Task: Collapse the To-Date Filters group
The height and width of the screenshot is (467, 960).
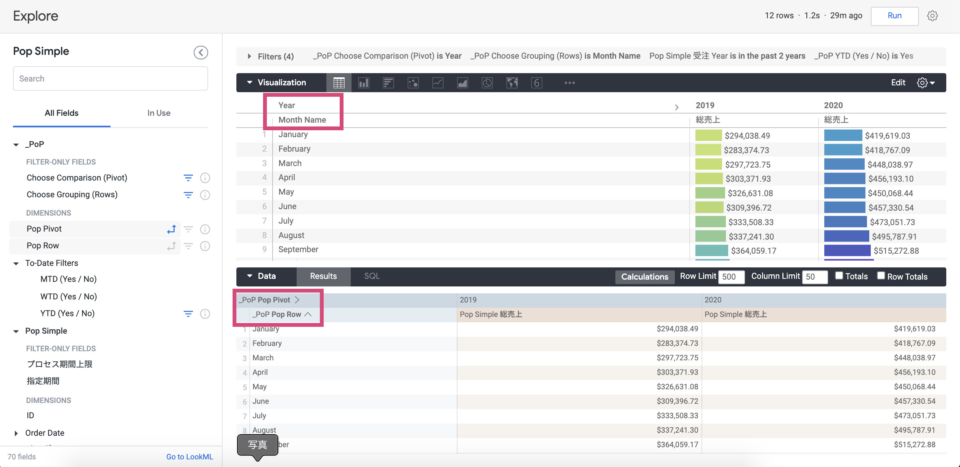Action: point(16,263)
